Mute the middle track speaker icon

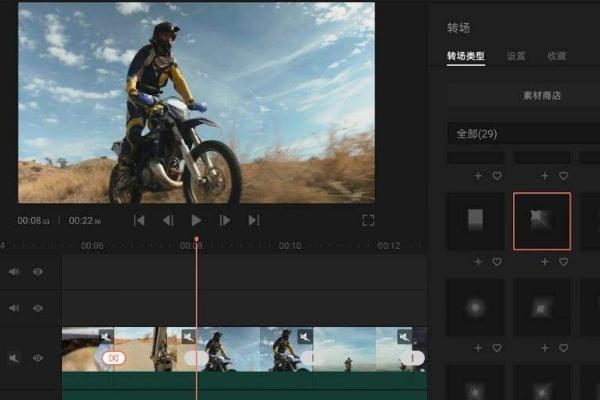click(x=14, y=308)
